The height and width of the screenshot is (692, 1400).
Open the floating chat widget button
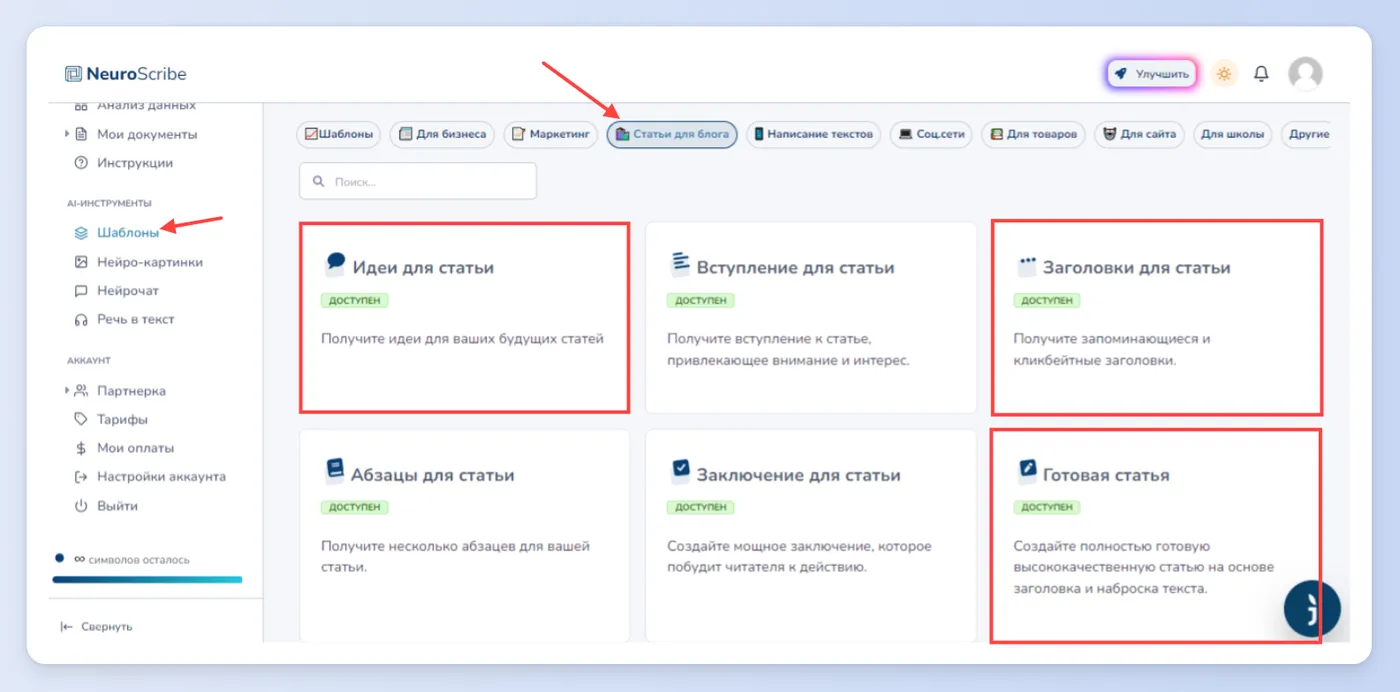coord(1312,609)
